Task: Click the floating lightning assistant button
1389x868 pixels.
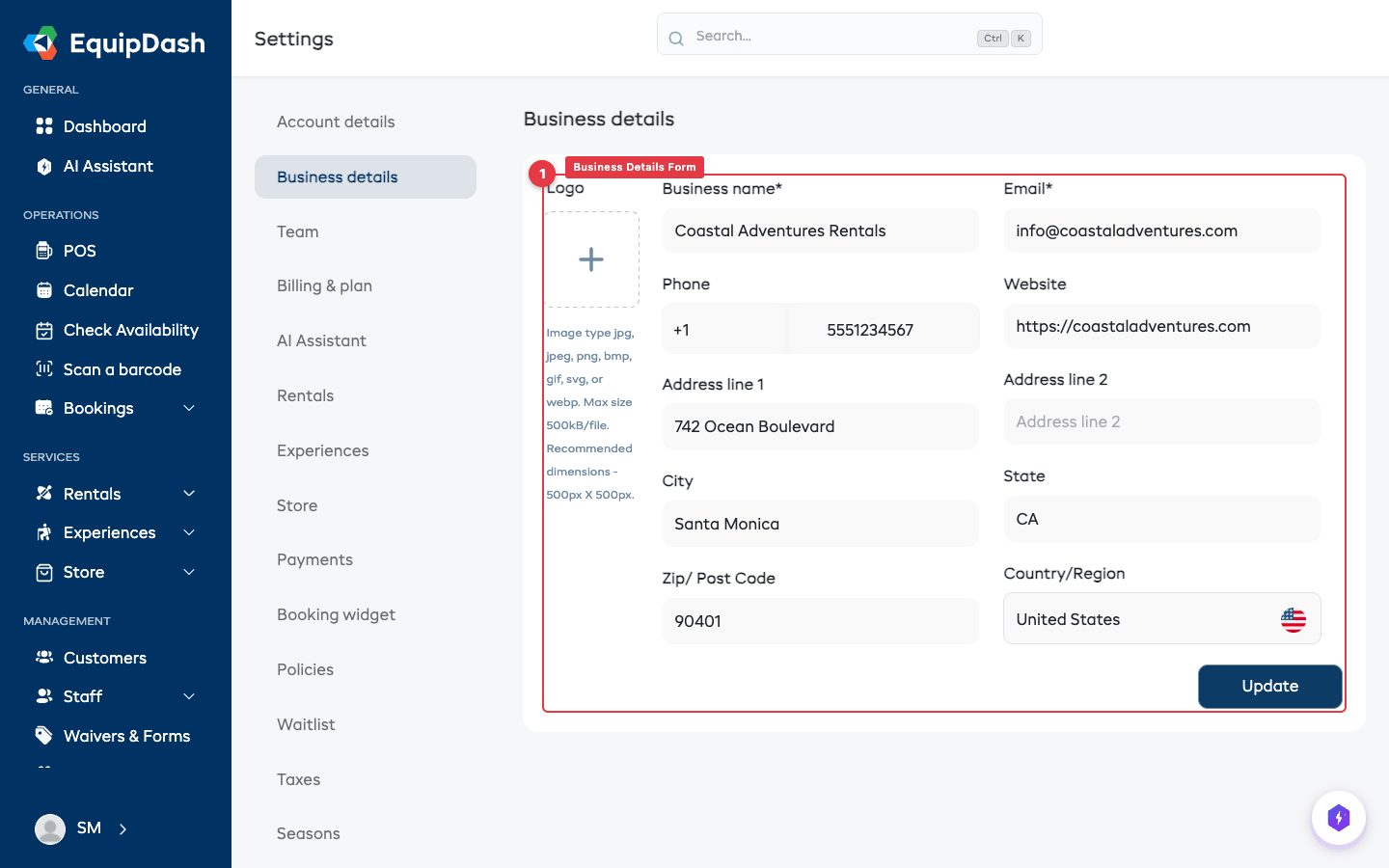Action: (x=1339, y=817)
